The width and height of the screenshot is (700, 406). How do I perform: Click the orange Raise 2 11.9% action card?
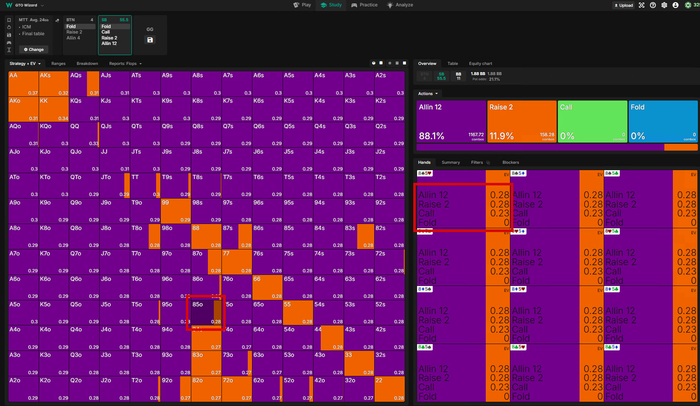(521, 121)
